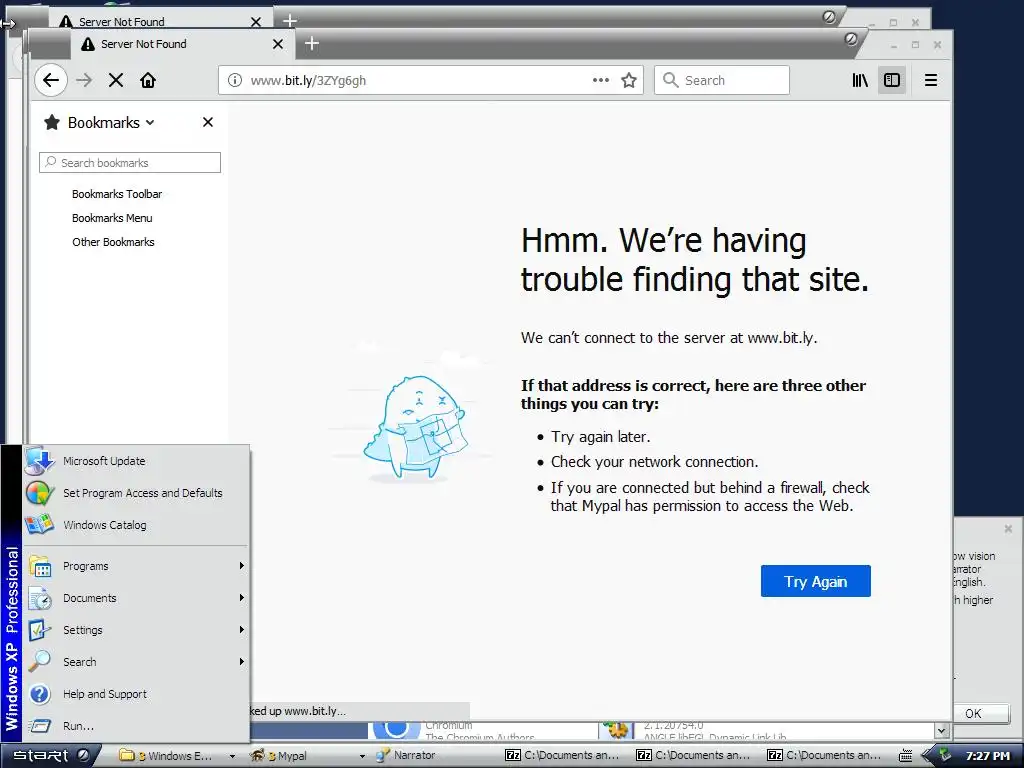Expand the Search submenu
The width and height of the screenshot is (1024, 768).
pyautogui.click(x=136, y=662)
